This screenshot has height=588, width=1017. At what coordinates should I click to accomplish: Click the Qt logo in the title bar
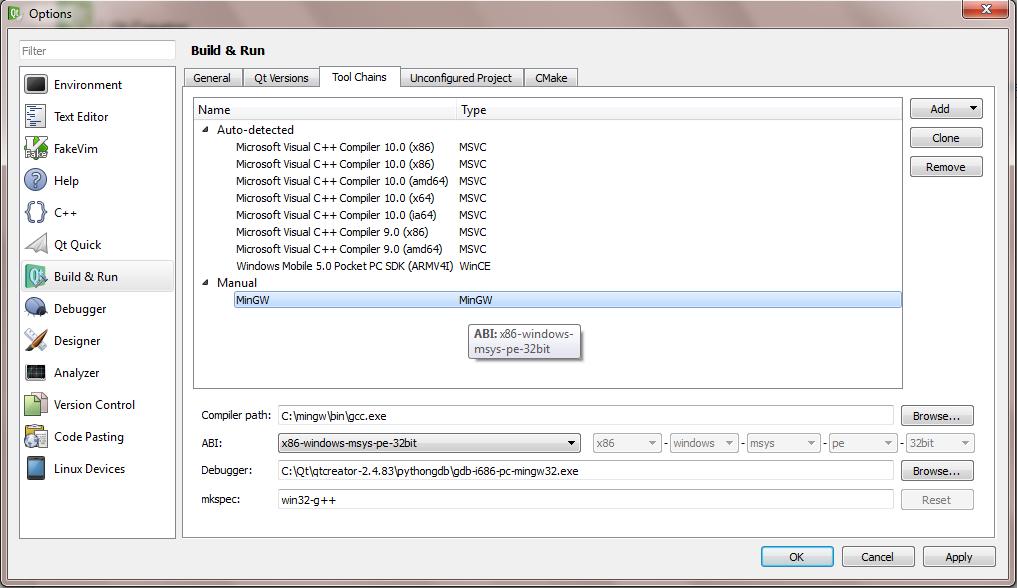click(14, 13)
